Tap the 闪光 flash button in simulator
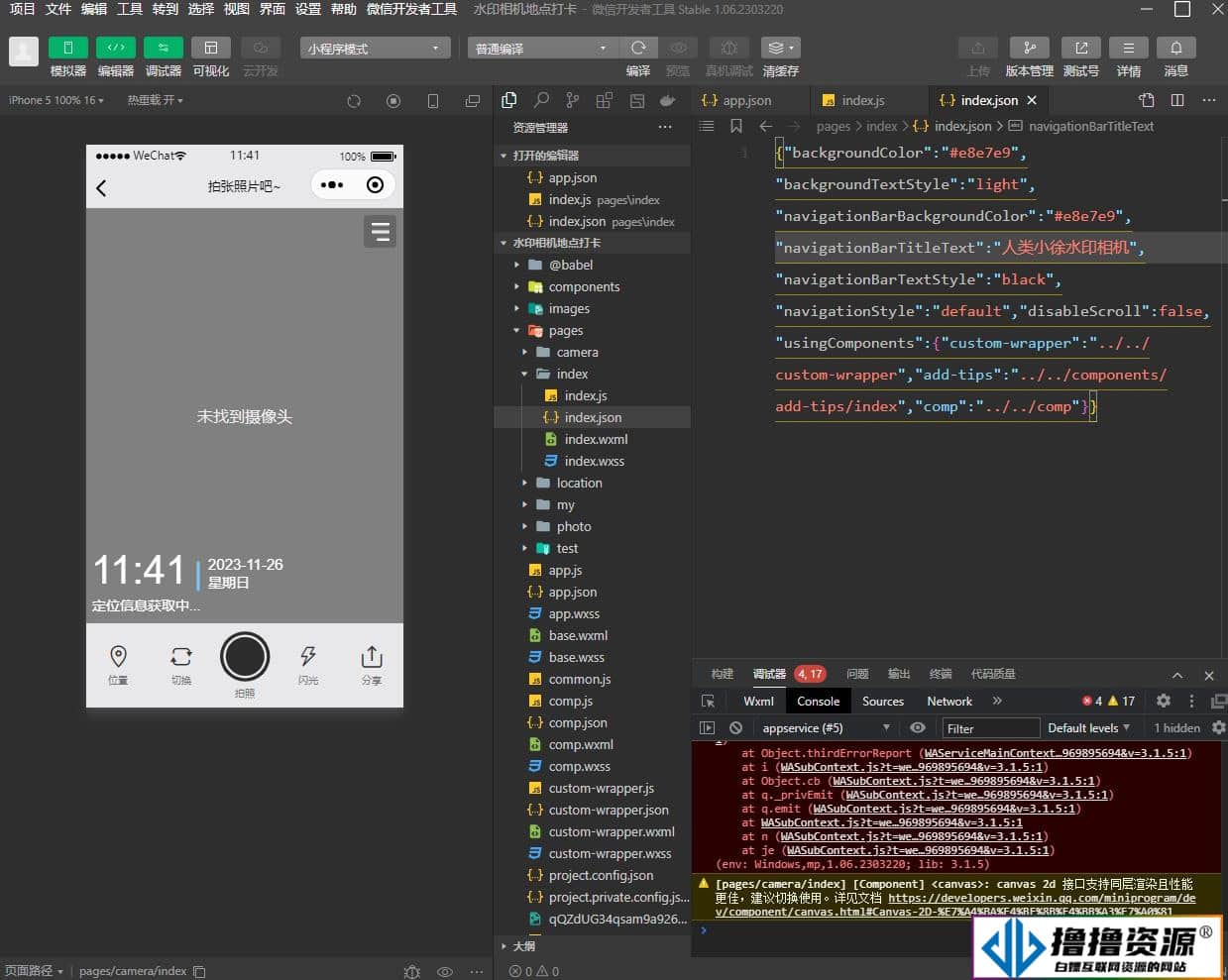This screenshot has height=980, width=1228. 308,664
